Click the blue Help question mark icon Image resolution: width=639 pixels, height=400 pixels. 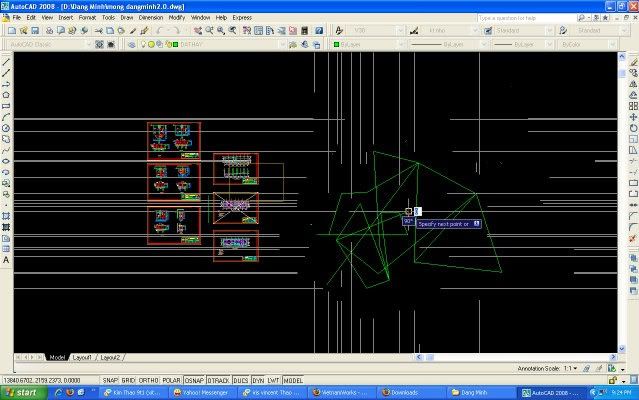[319, 31]
